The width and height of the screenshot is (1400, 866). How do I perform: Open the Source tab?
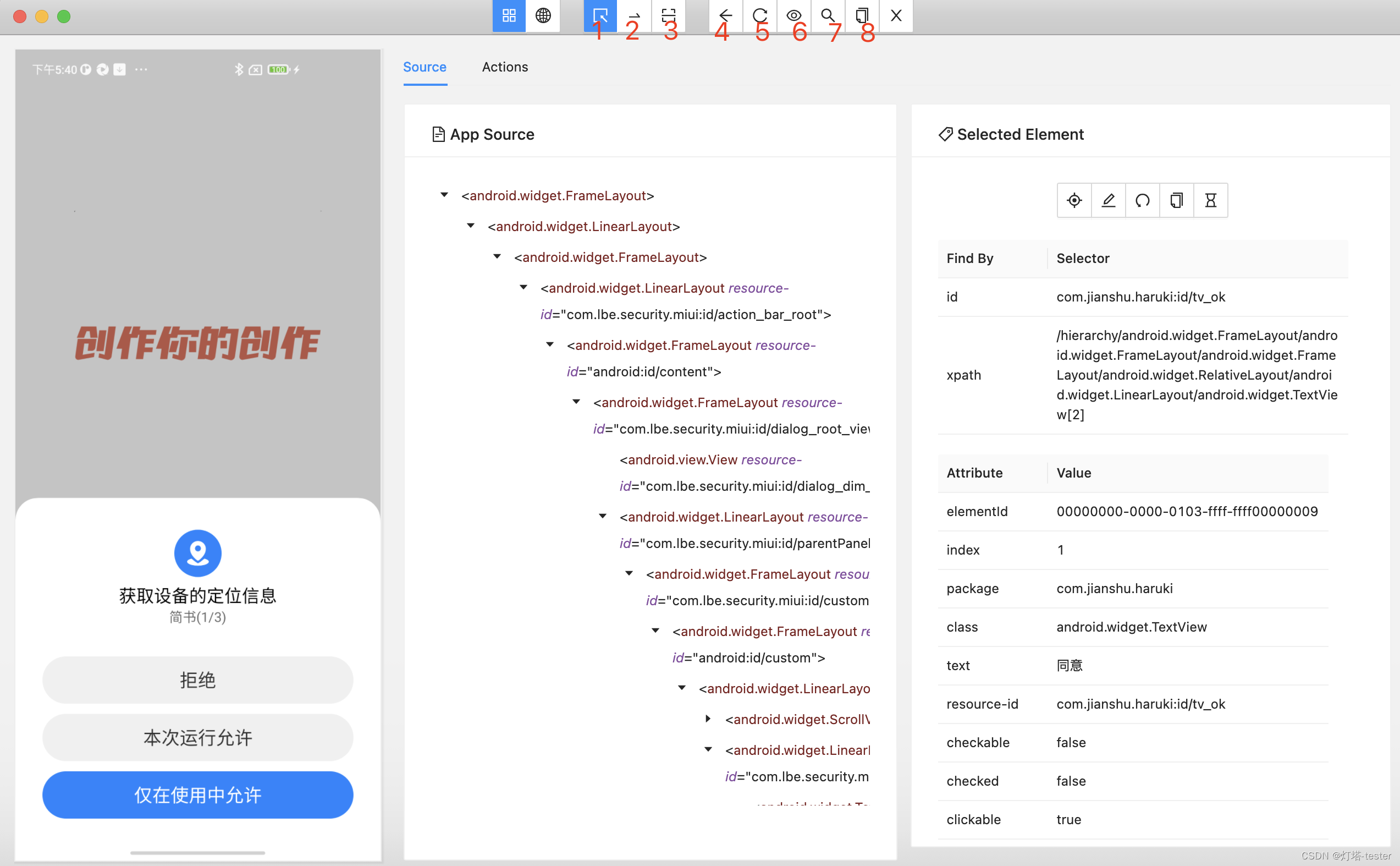click(x=424, y=67)
